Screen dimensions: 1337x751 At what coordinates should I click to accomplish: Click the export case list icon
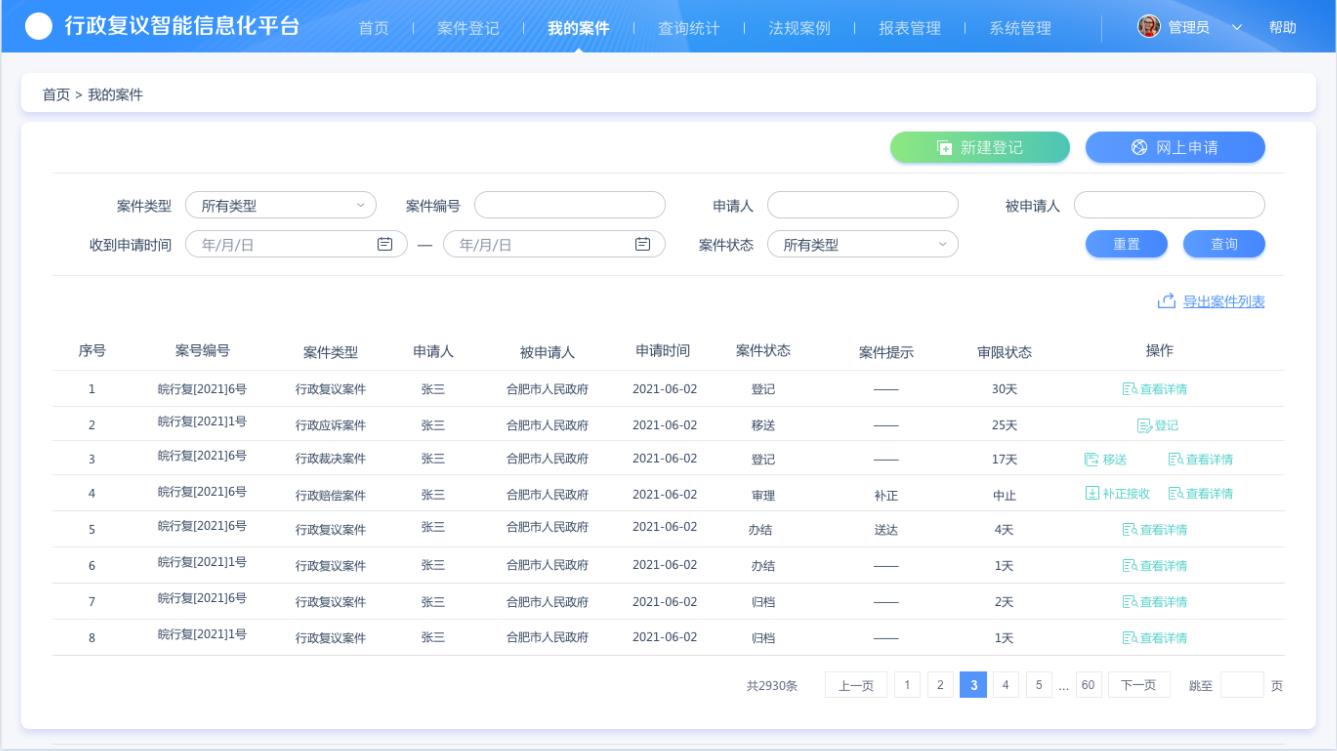coord(1166,302)
